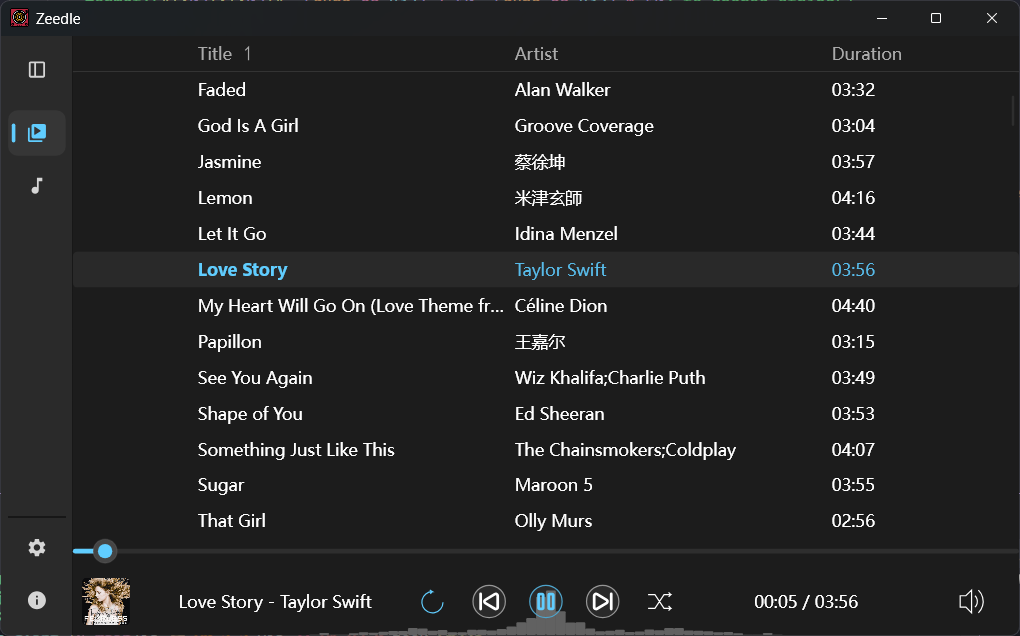Viewport: 1020px width, 636px height.
Task: Open settings via gear icon
Action: [x=37, y=548]
